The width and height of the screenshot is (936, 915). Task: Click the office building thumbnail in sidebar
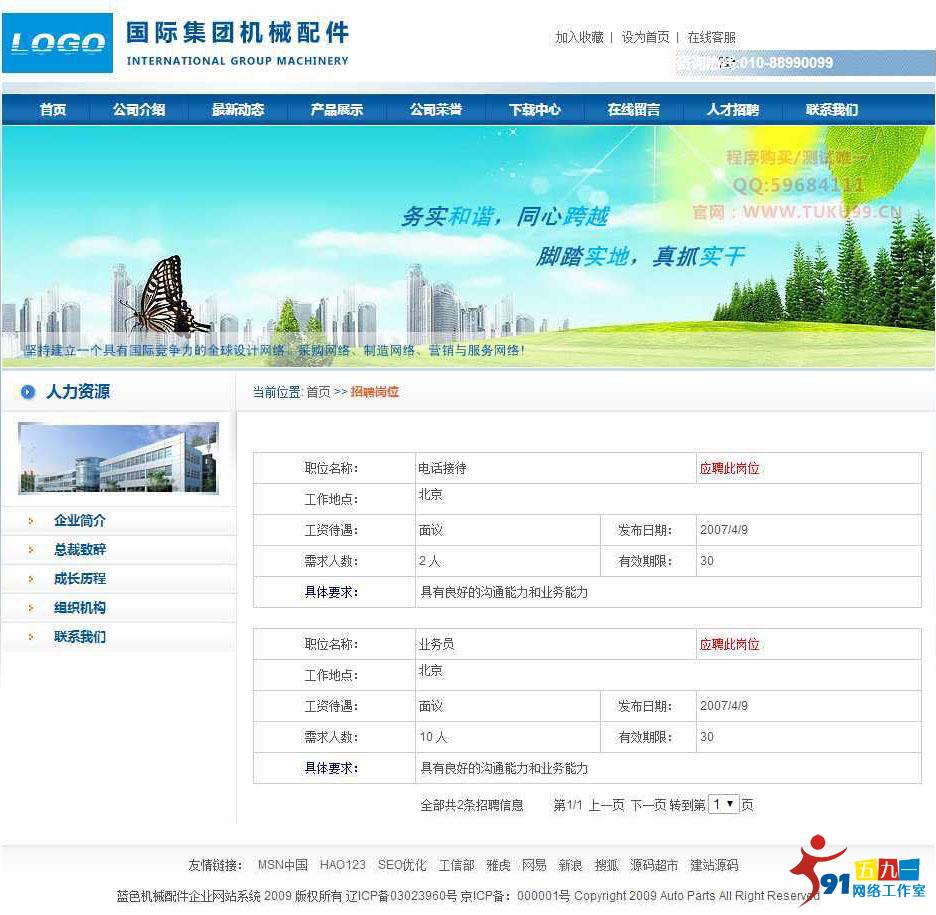click(x=118, y=458)
